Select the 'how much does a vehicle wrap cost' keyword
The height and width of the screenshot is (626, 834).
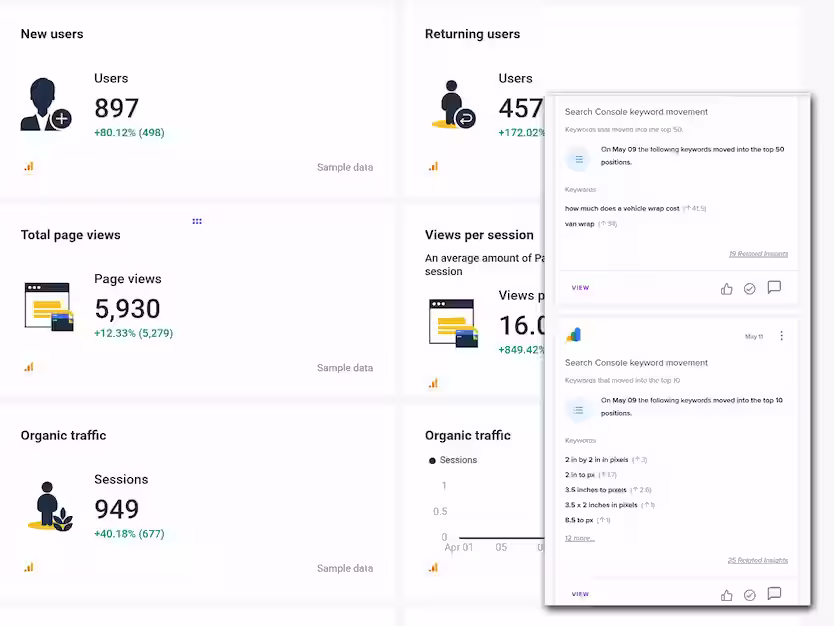[x=622, y=208]
